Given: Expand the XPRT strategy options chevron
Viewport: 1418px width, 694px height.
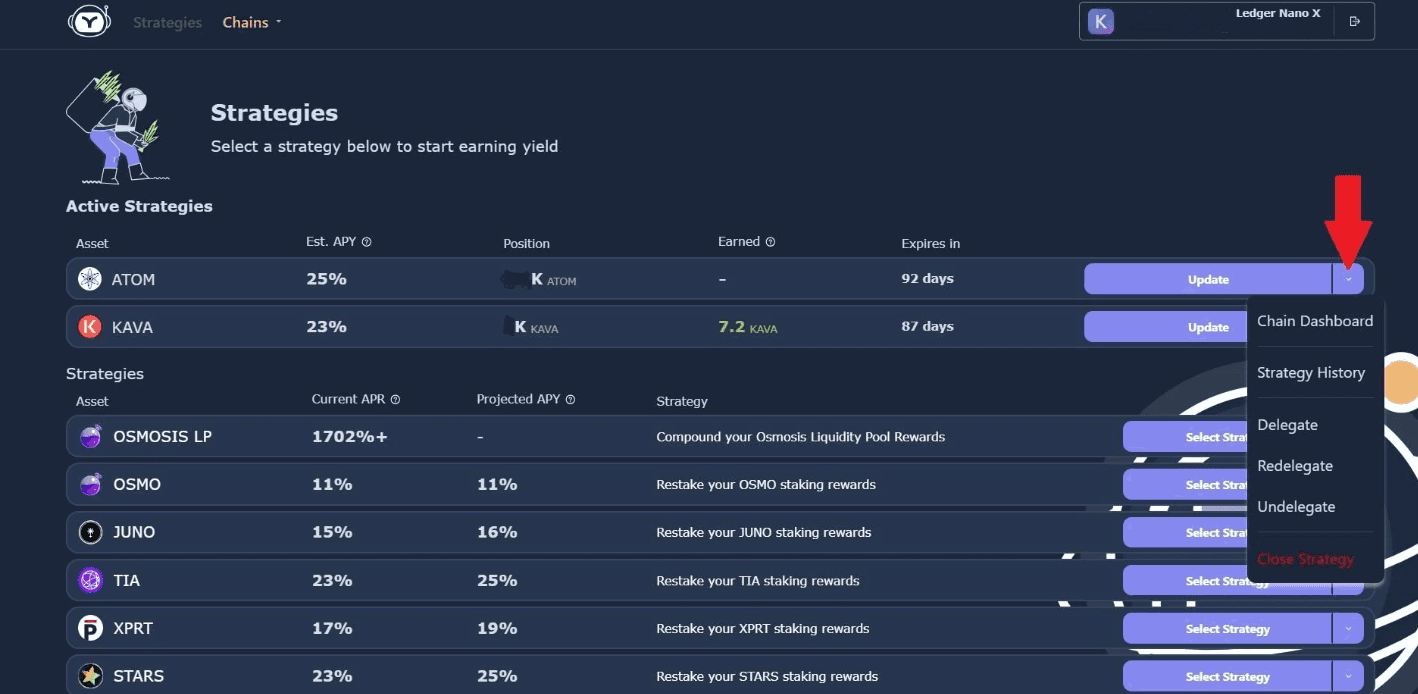Looking at the screenshot, I should (x=1348, y=628).
